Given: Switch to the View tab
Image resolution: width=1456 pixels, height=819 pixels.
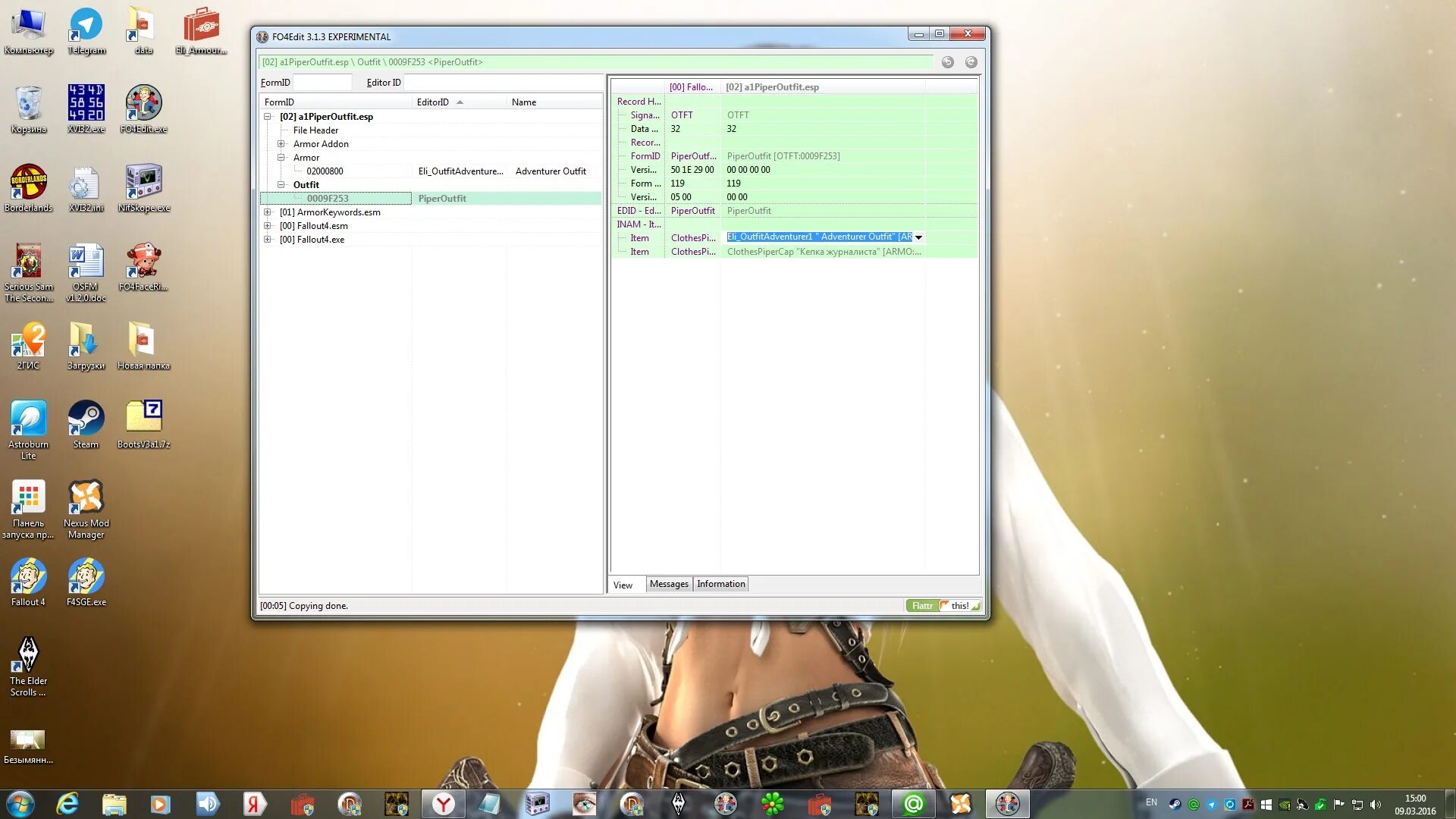Looking at the screenshot, I should (623, 585).
